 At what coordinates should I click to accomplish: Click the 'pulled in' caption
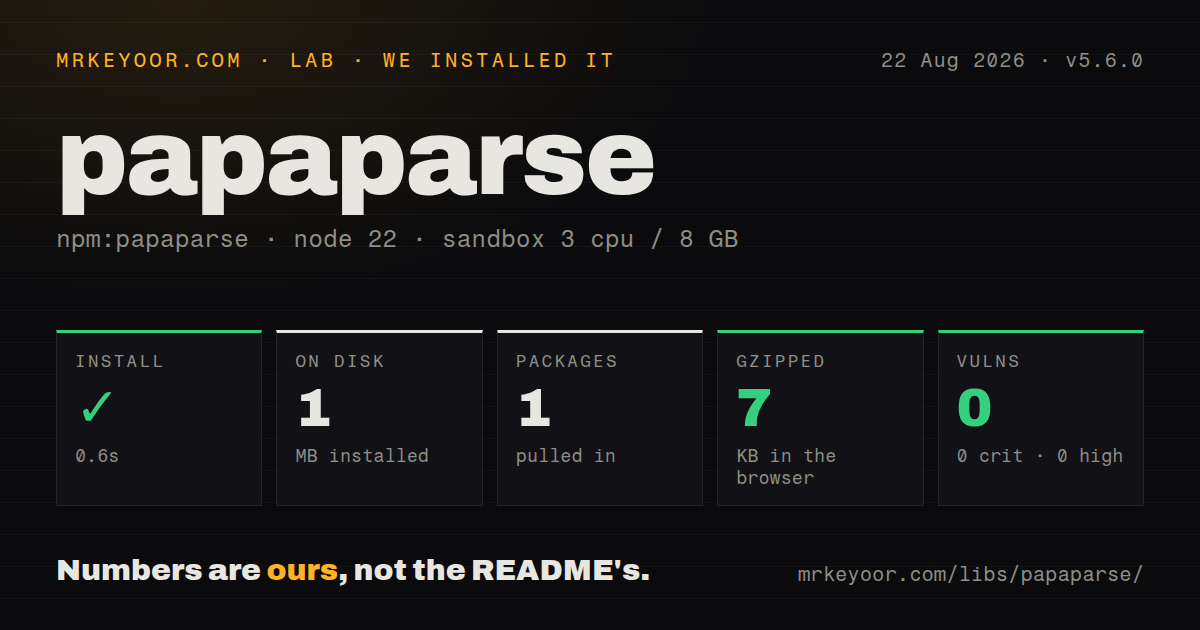tap(566, 456)
